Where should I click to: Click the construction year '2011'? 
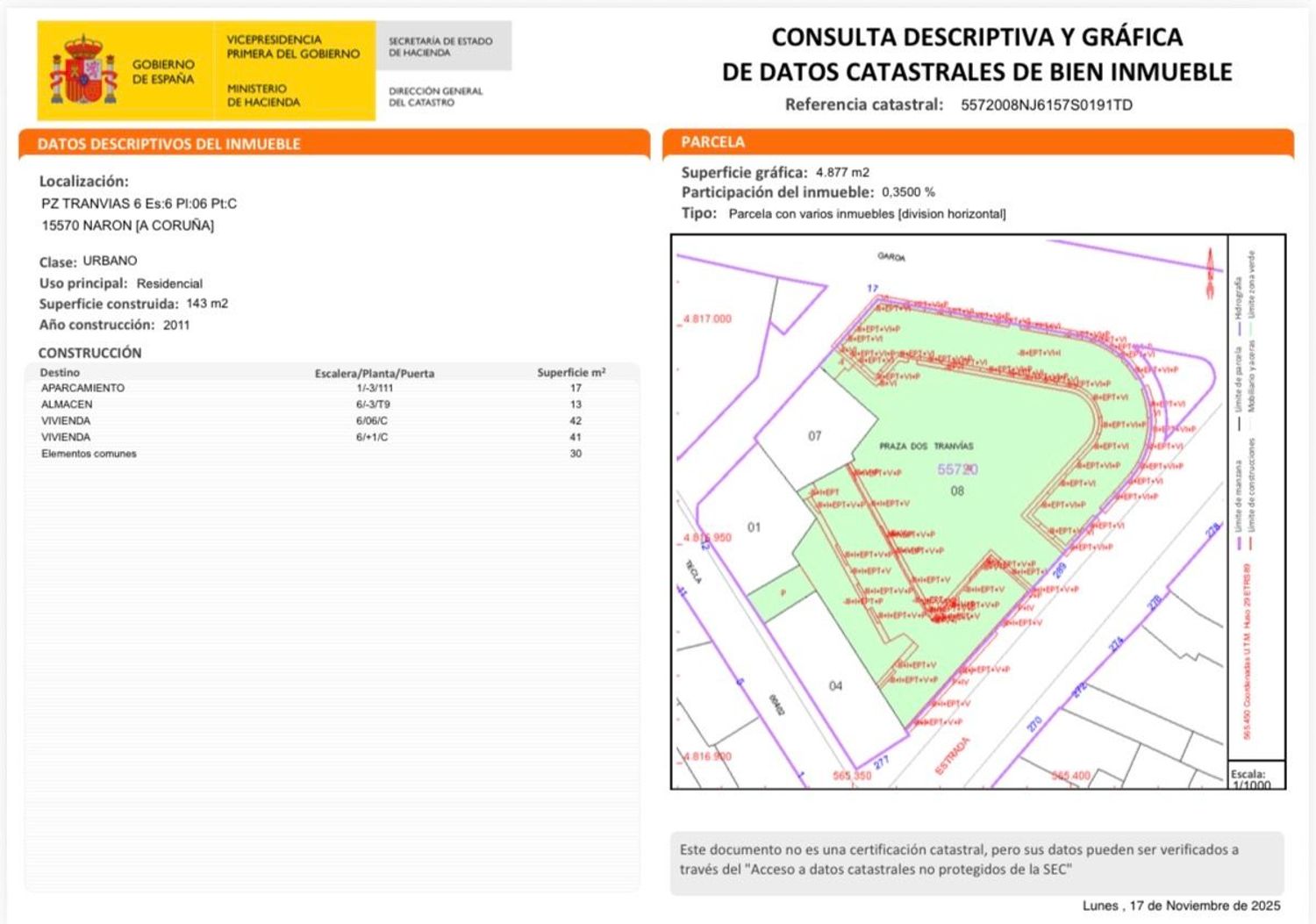point(176,325)
